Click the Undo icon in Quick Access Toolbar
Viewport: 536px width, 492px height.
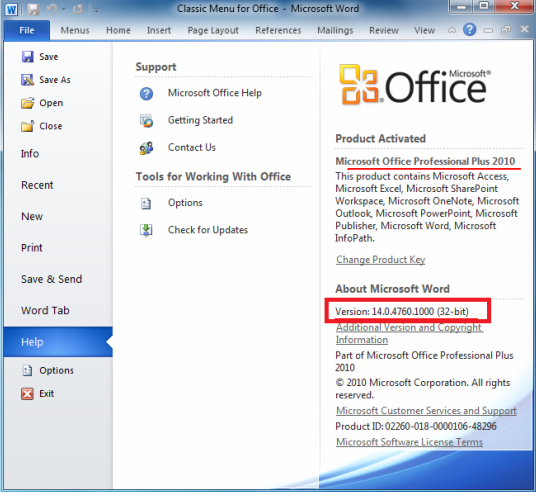click(52, 9)
